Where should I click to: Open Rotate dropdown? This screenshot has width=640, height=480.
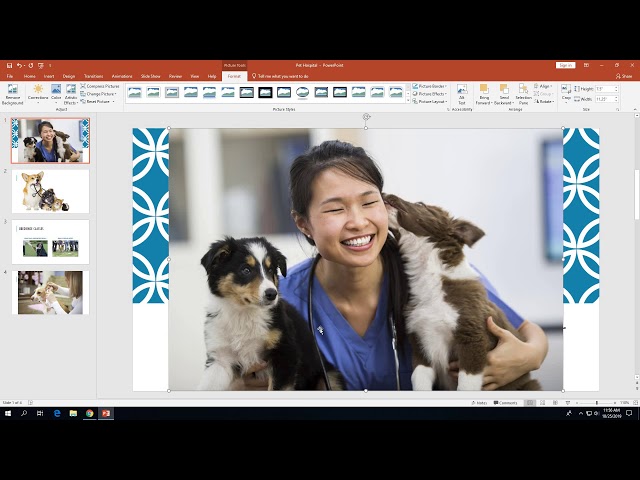point(544,101)
